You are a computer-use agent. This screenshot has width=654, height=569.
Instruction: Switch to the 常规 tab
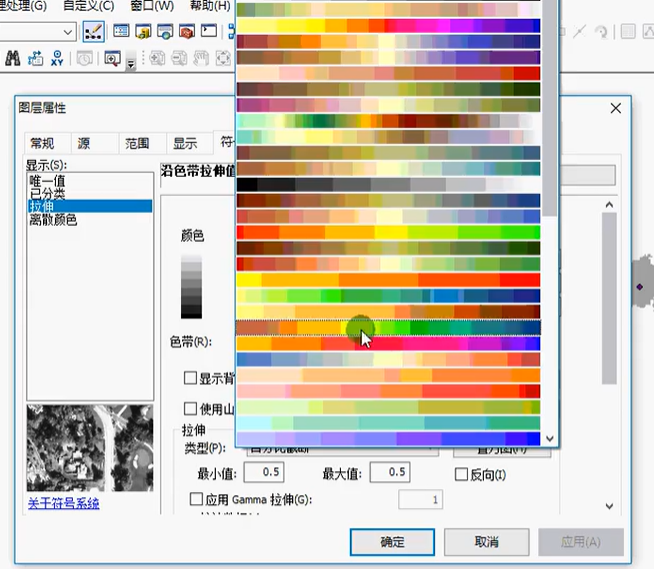pos(48,144)
